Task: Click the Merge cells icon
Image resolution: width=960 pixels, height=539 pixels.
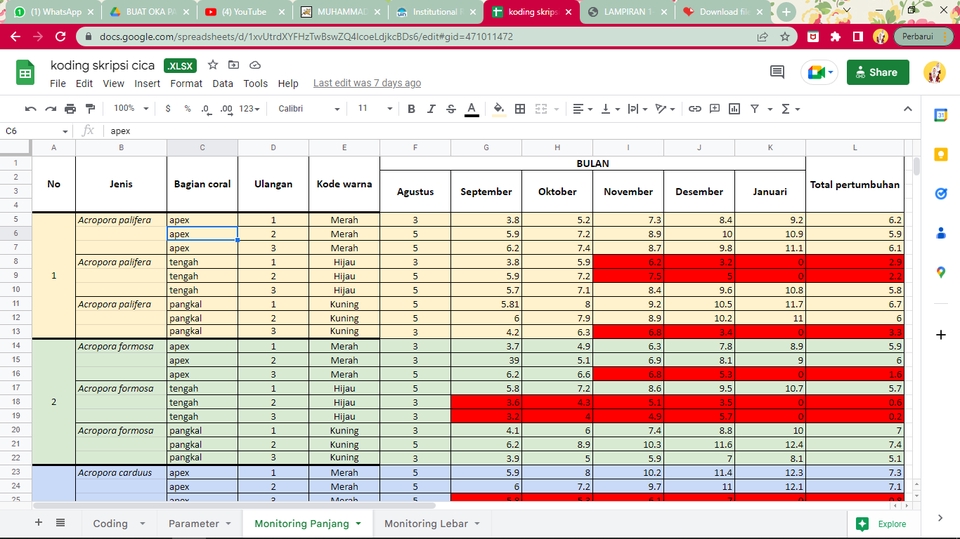Action: pos(541,109)
